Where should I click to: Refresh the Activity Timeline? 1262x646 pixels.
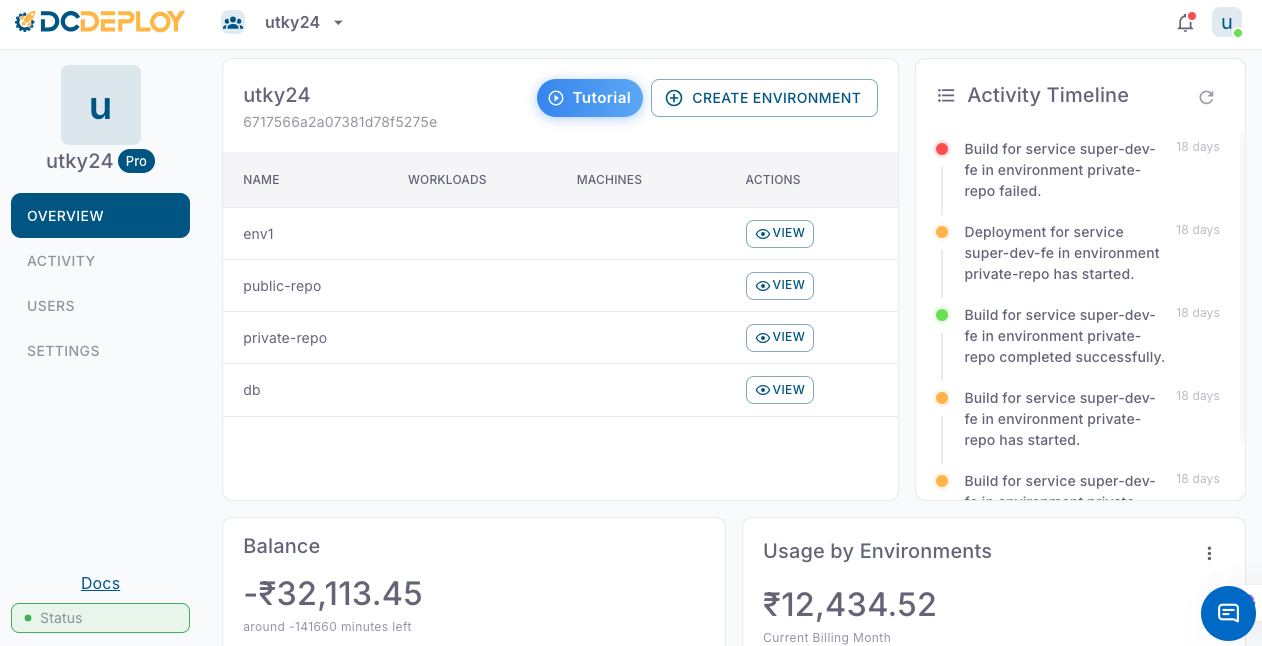(x=1206, y=97)
